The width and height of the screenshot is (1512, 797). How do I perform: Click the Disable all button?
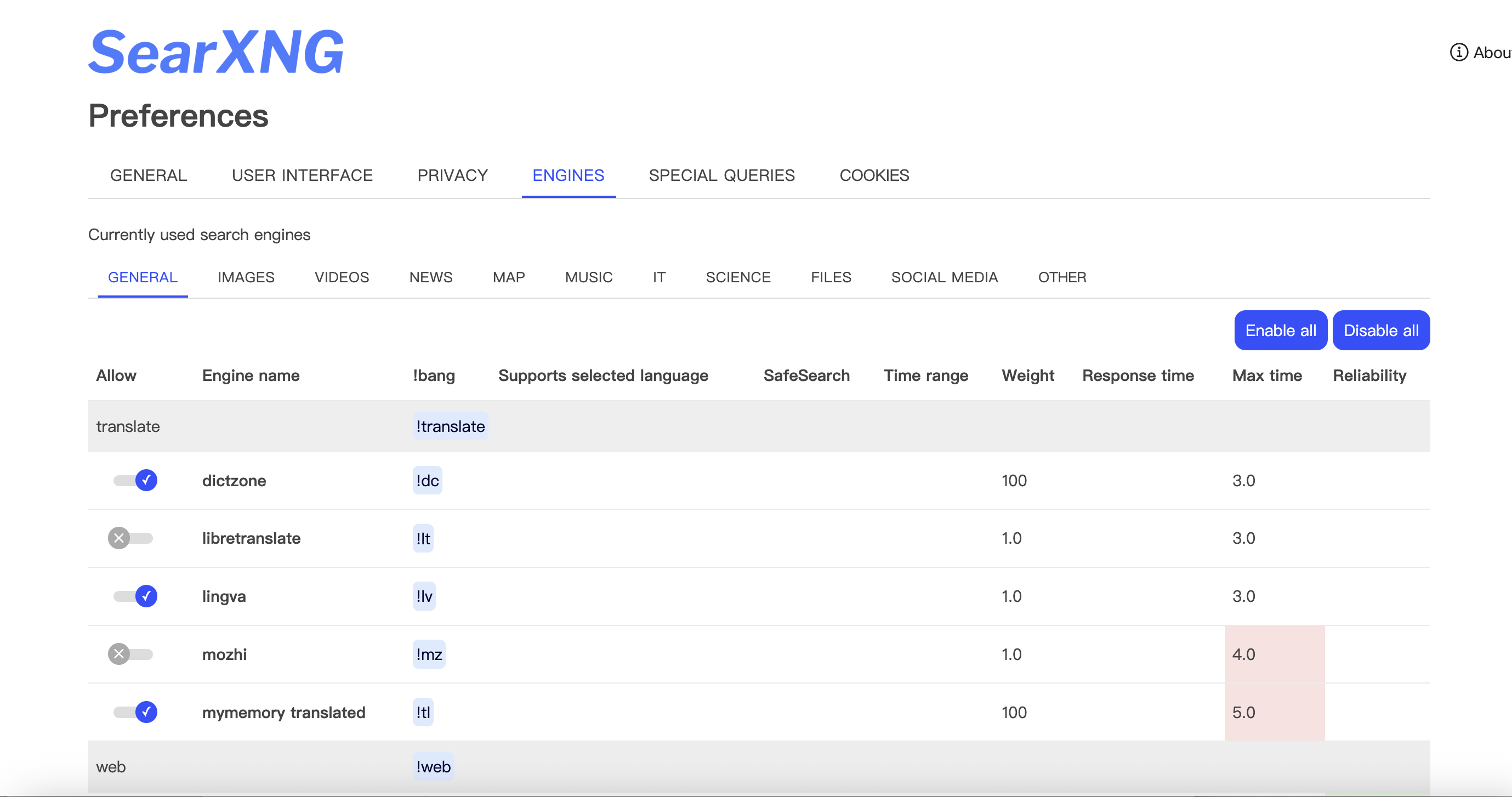(1380, 331)
